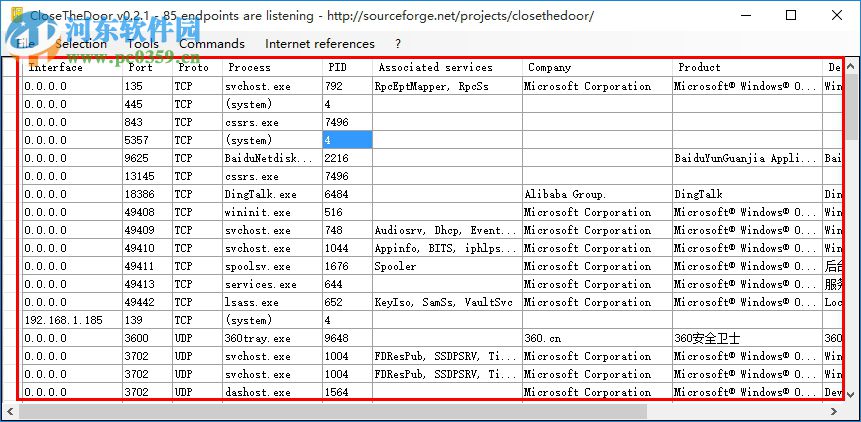Open the Selection menu
This screenshot has width=861, height=422.
tap(81, 44)
